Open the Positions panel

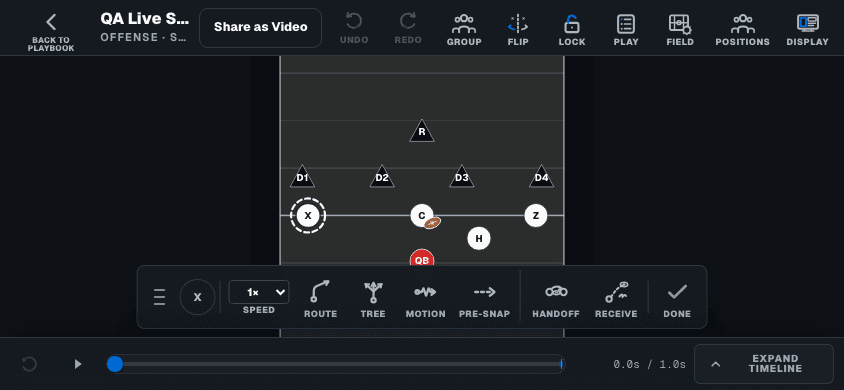click(742, 30)
